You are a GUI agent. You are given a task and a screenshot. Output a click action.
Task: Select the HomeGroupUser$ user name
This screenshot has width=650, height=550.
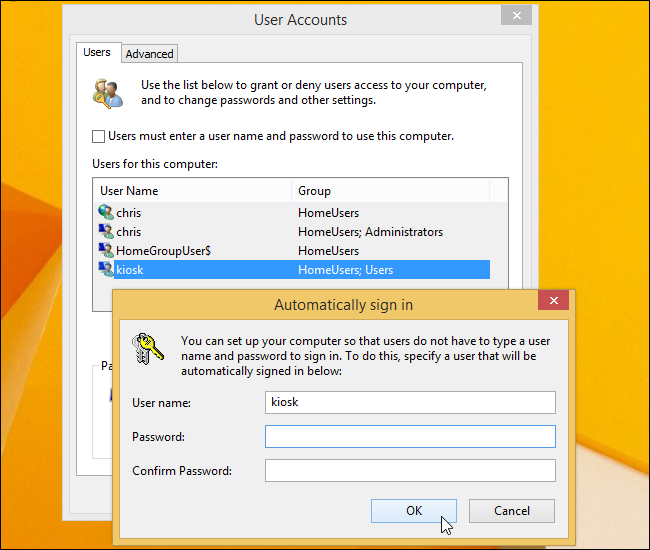(163, 251)
